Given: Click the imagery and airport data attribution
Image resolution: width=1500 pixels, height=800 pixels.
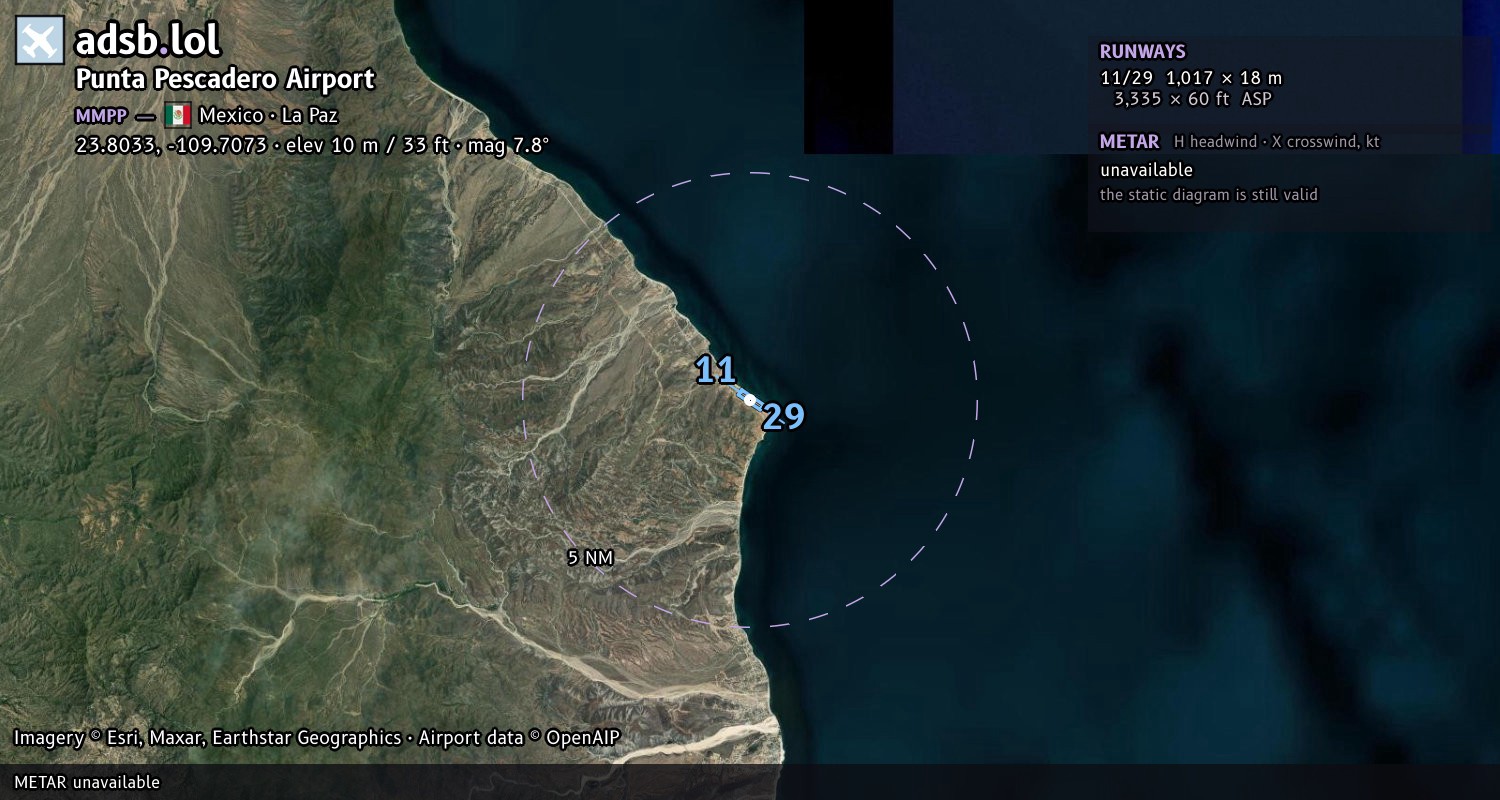Looking at the screenshot, I should coord(317,738).
